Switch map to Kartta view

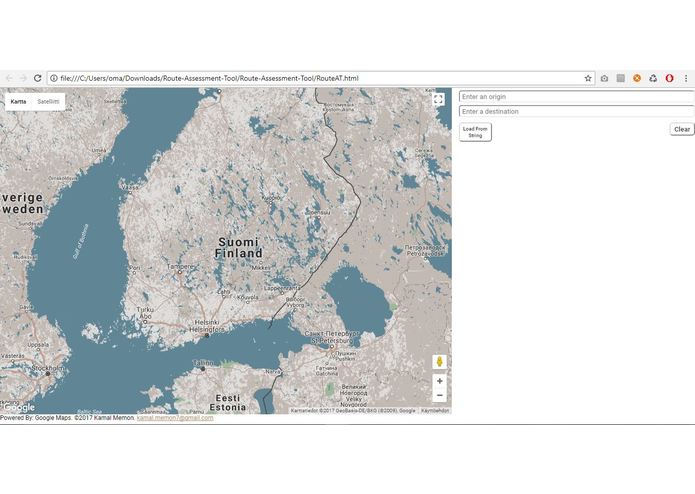[18, 101]
